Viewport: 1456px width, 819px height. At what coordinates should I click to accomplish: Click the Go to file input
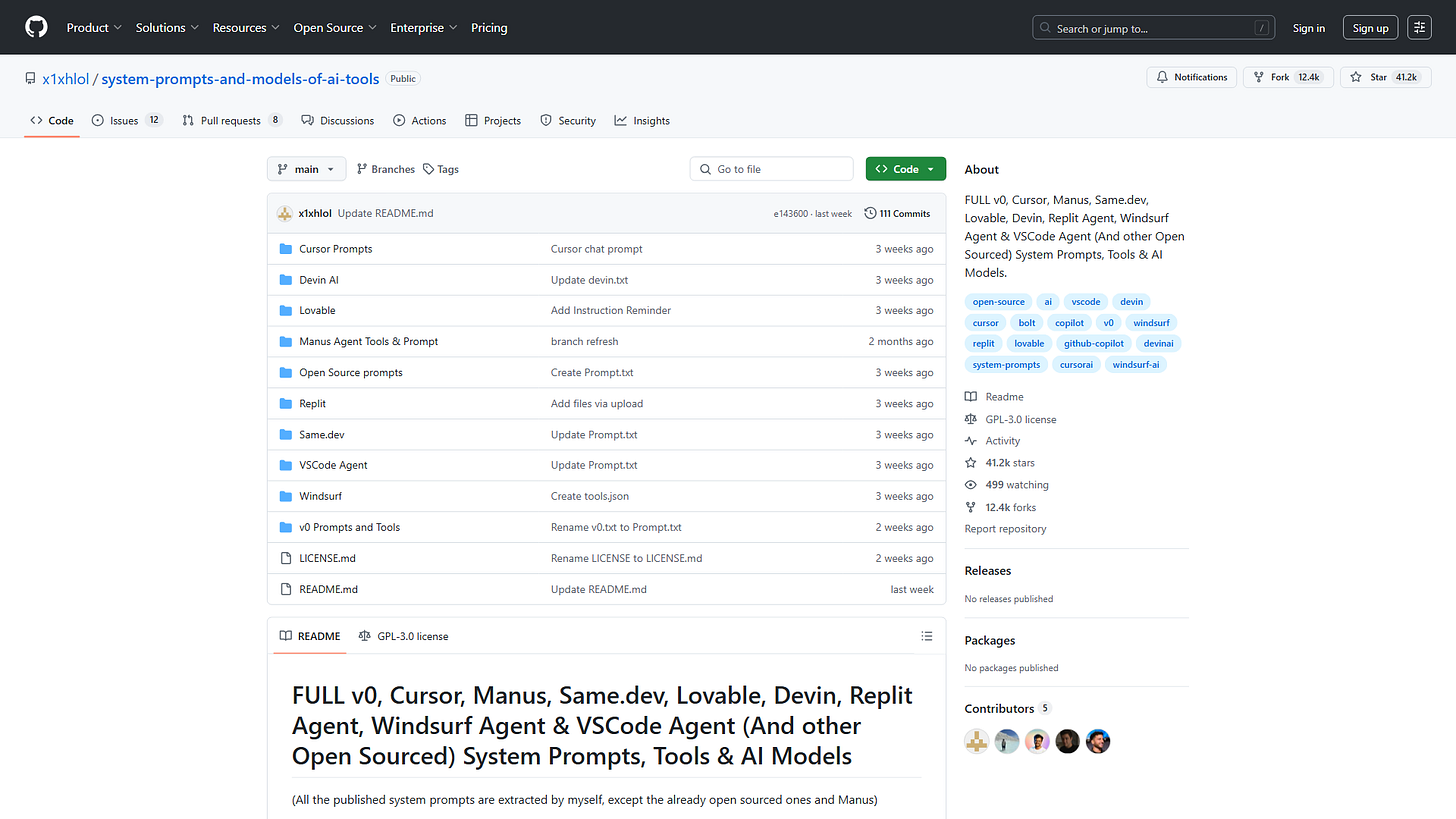[772, 169]
